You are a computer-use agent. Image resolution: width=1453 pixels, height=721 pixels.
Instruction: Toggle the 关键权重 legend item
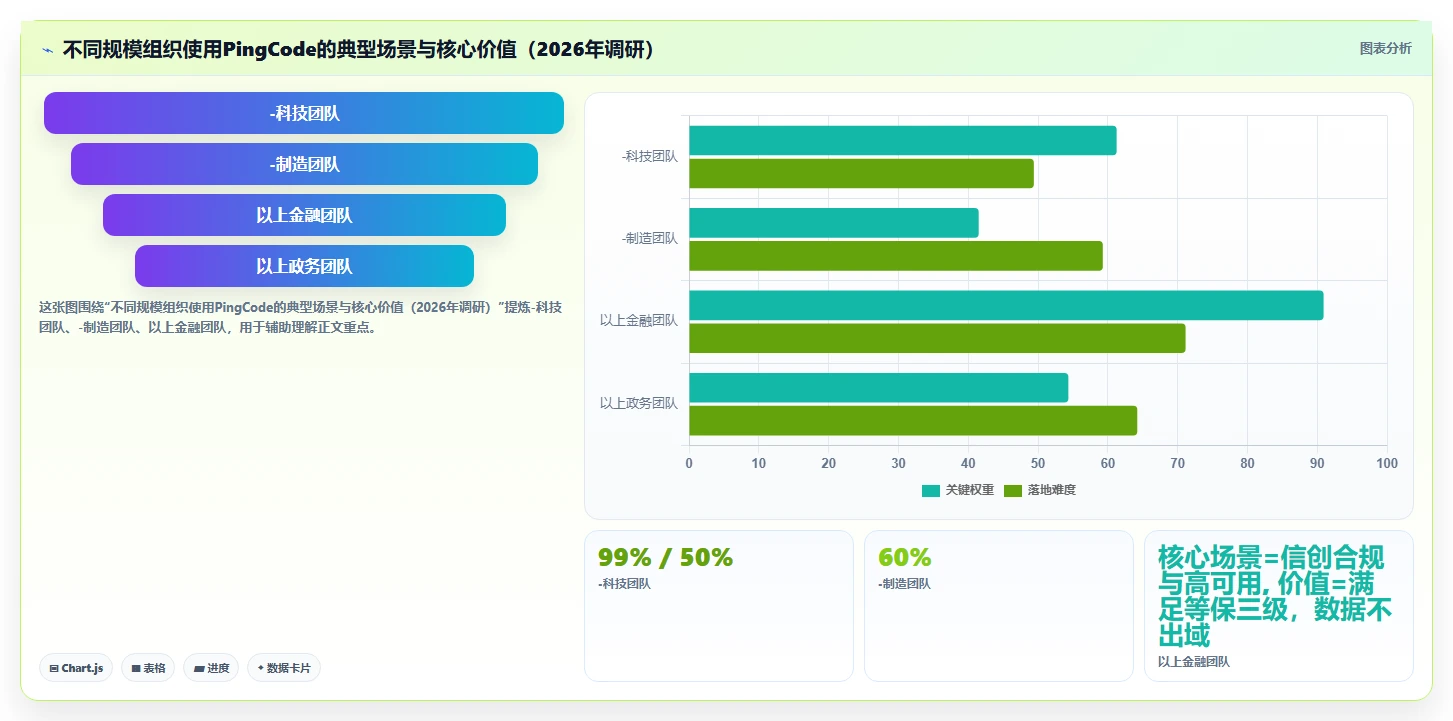click(x=957, y=490)
